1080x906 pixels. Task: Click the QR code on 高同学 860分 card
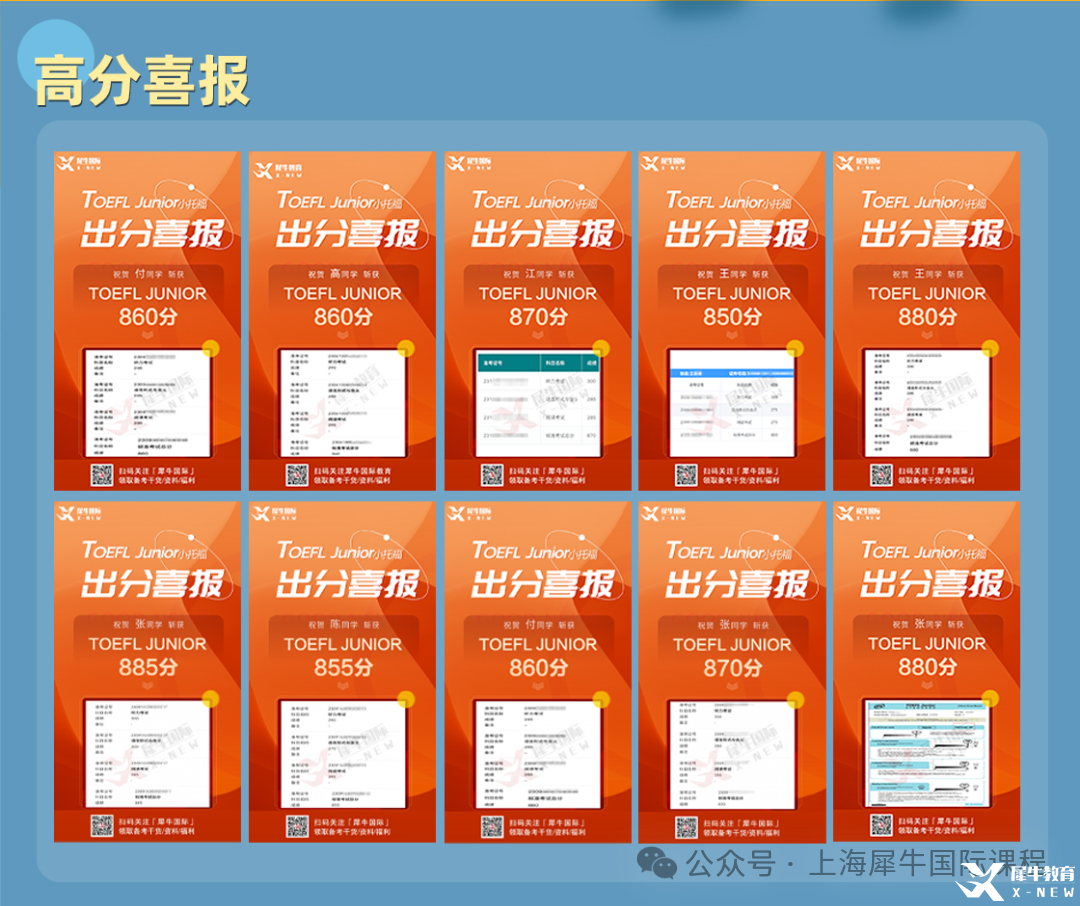[297, 475]
